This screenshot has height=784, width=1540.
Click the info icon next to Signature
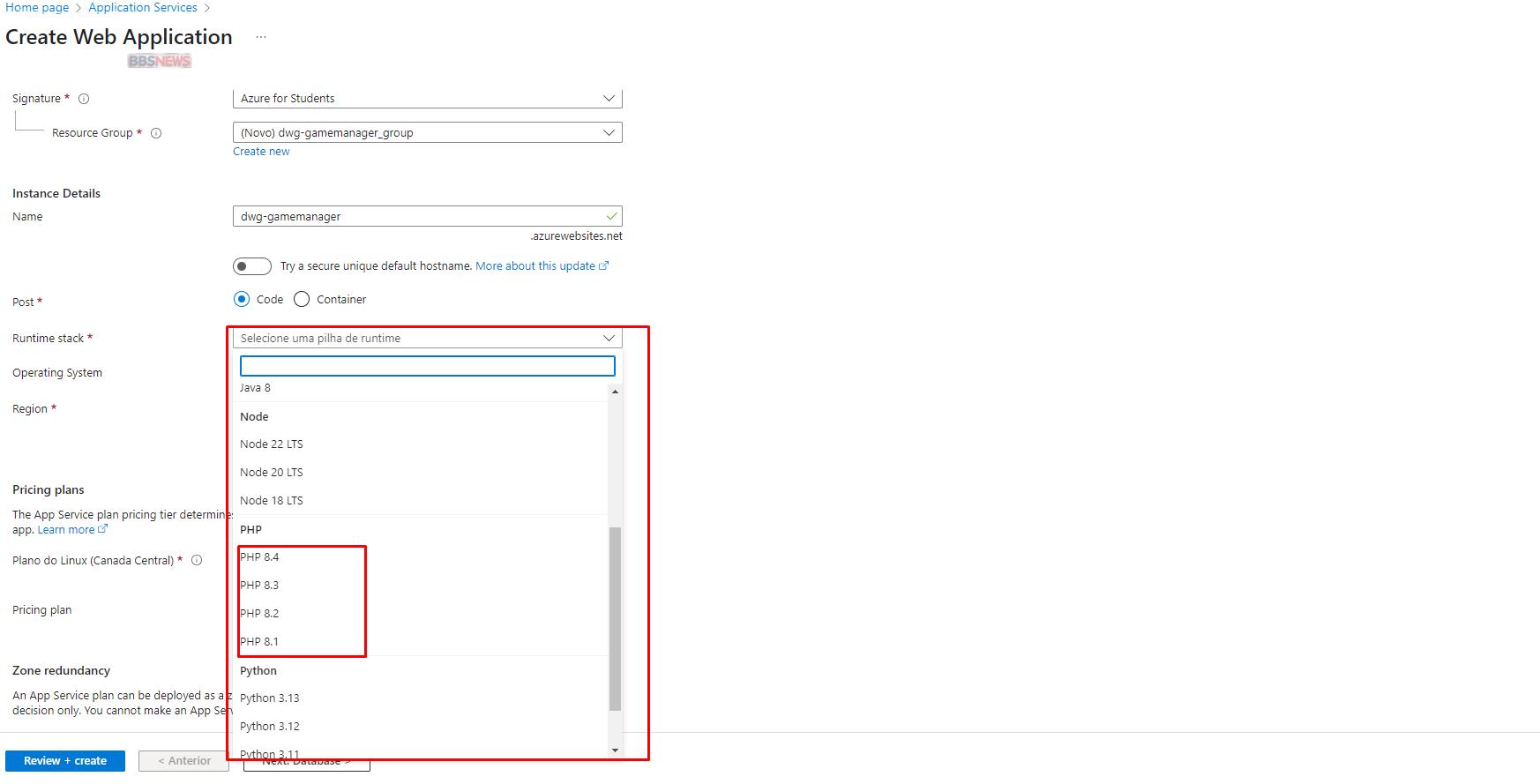coord(84,99)
